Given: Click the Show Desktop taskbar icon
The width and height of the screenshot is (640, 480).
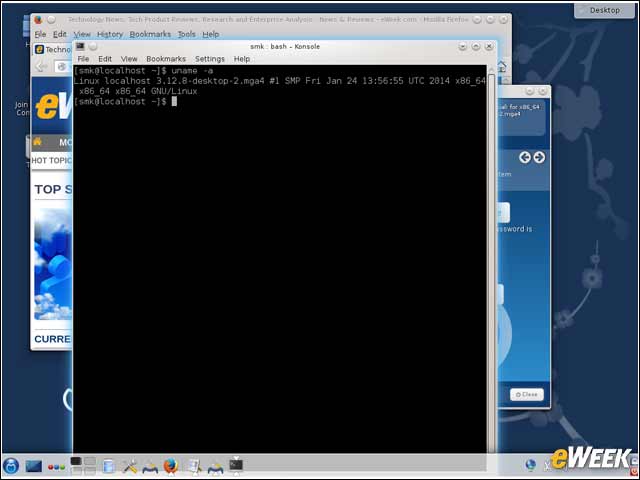Looking at the screenshot, I should (x=33, y=466).
